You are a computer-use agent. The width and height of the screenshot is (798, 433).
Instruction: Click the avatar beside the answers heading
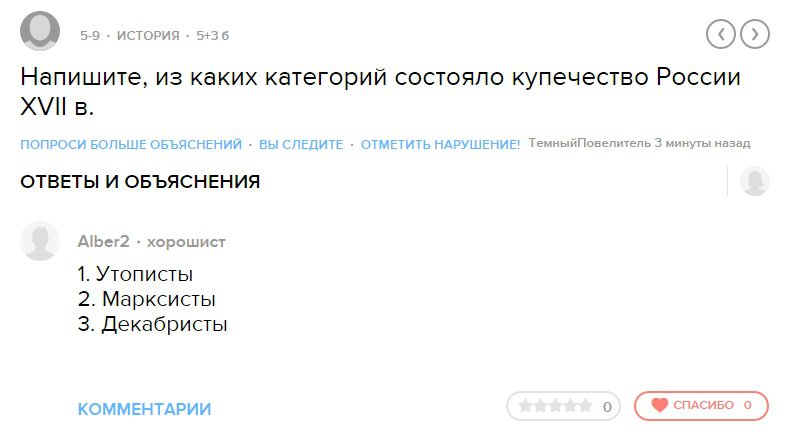tap(754, 181)
